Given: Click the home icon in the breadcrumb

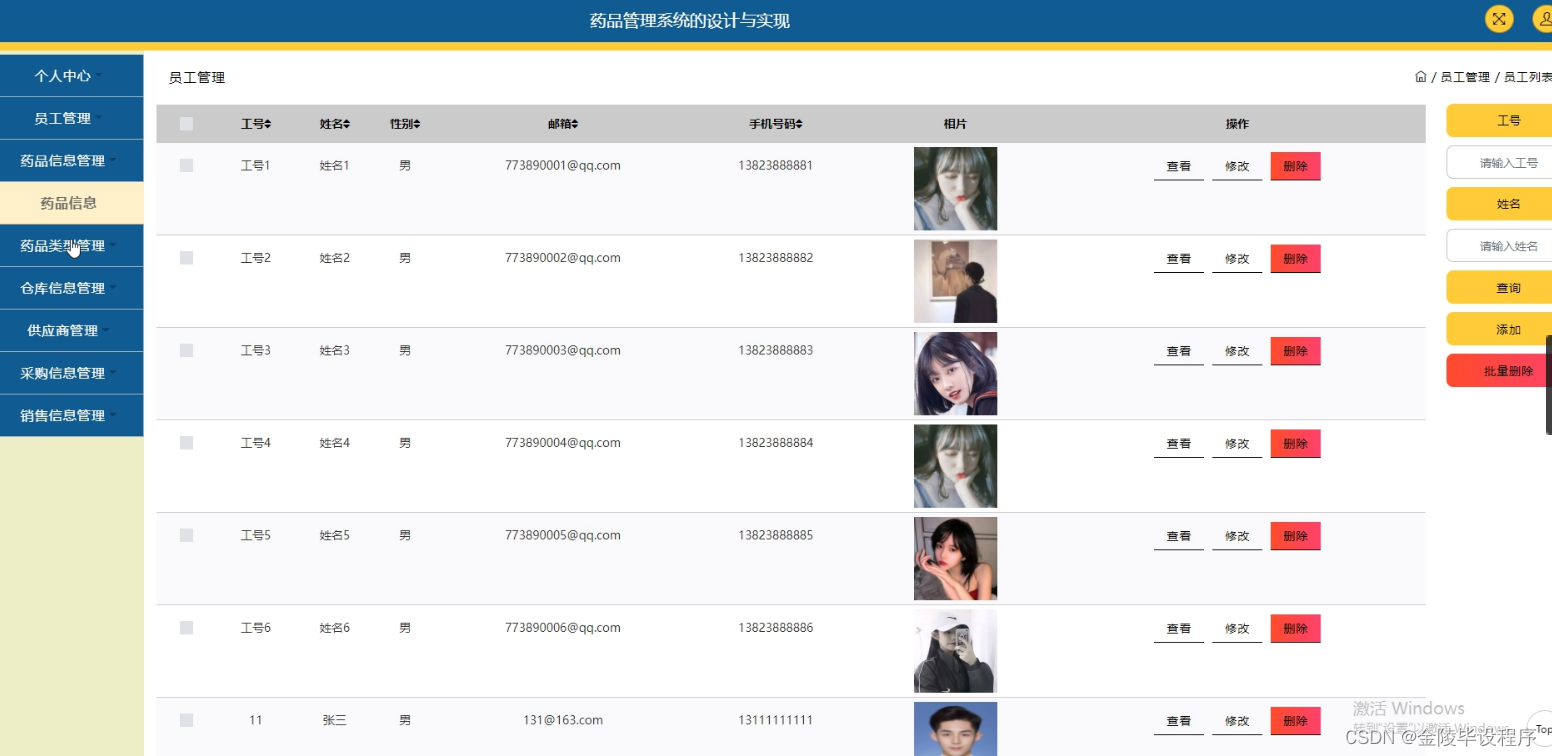Looking at the screenshot, I should click(x=1420, y=76).
